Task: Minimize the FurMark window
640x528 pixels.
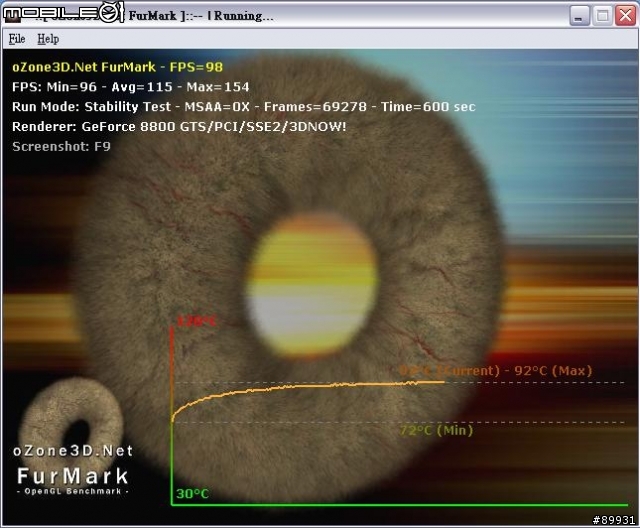Action: click(579, 16)
